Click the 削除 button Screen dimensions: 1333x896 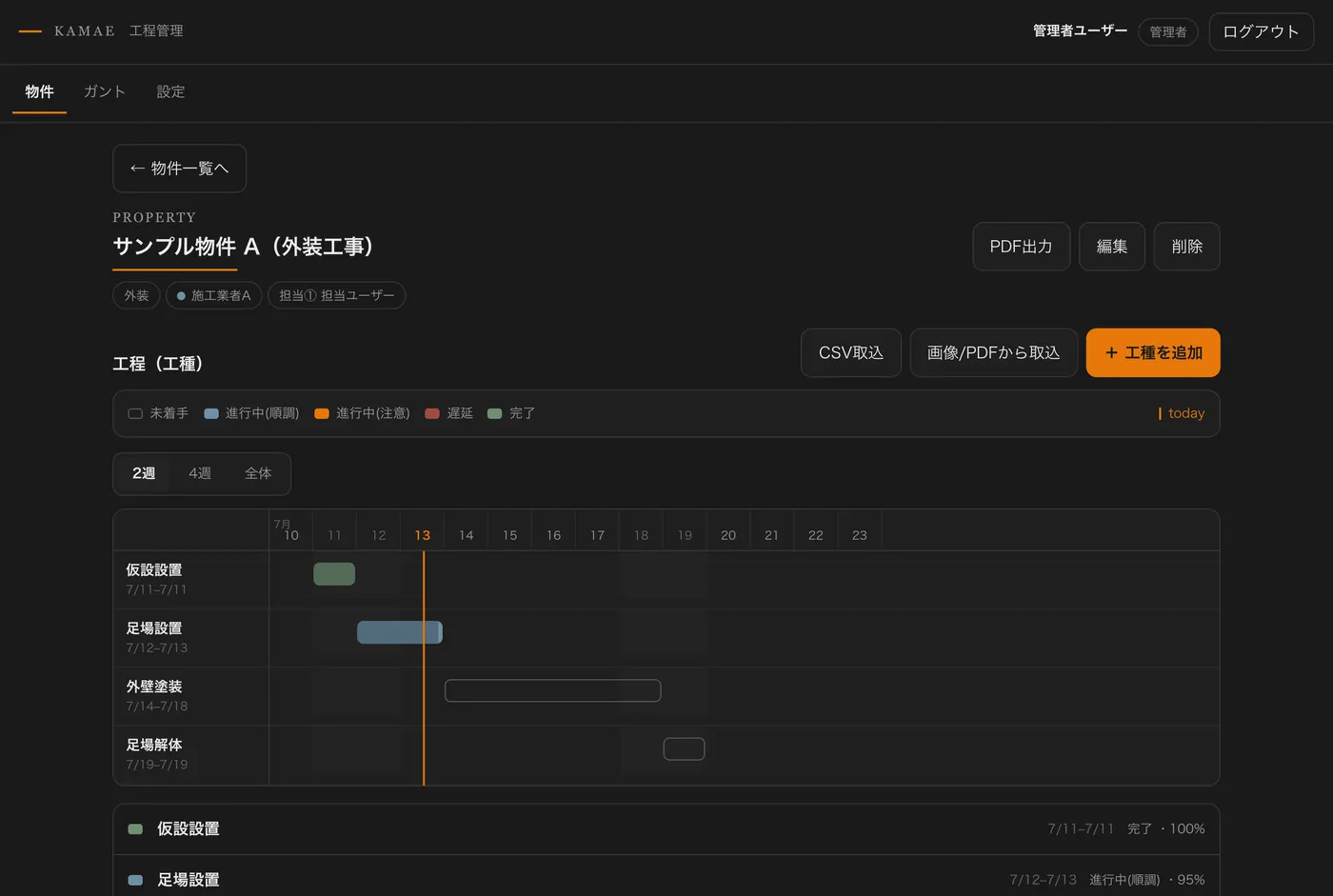tap(1186, 247)
